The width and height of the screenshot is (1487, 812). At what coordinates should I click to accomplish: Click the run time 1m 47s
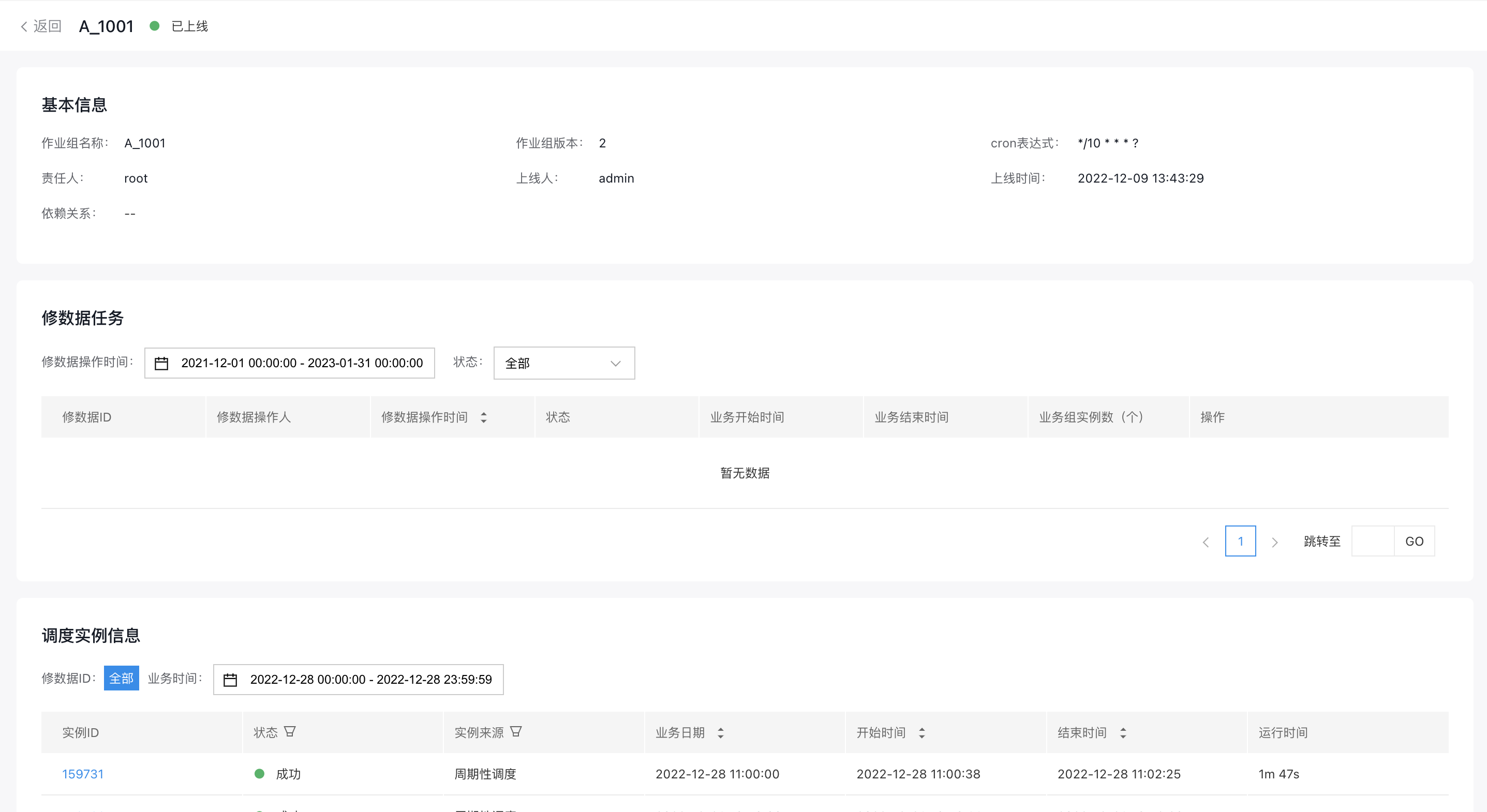pyautogui.click(x=1278, y=774)
